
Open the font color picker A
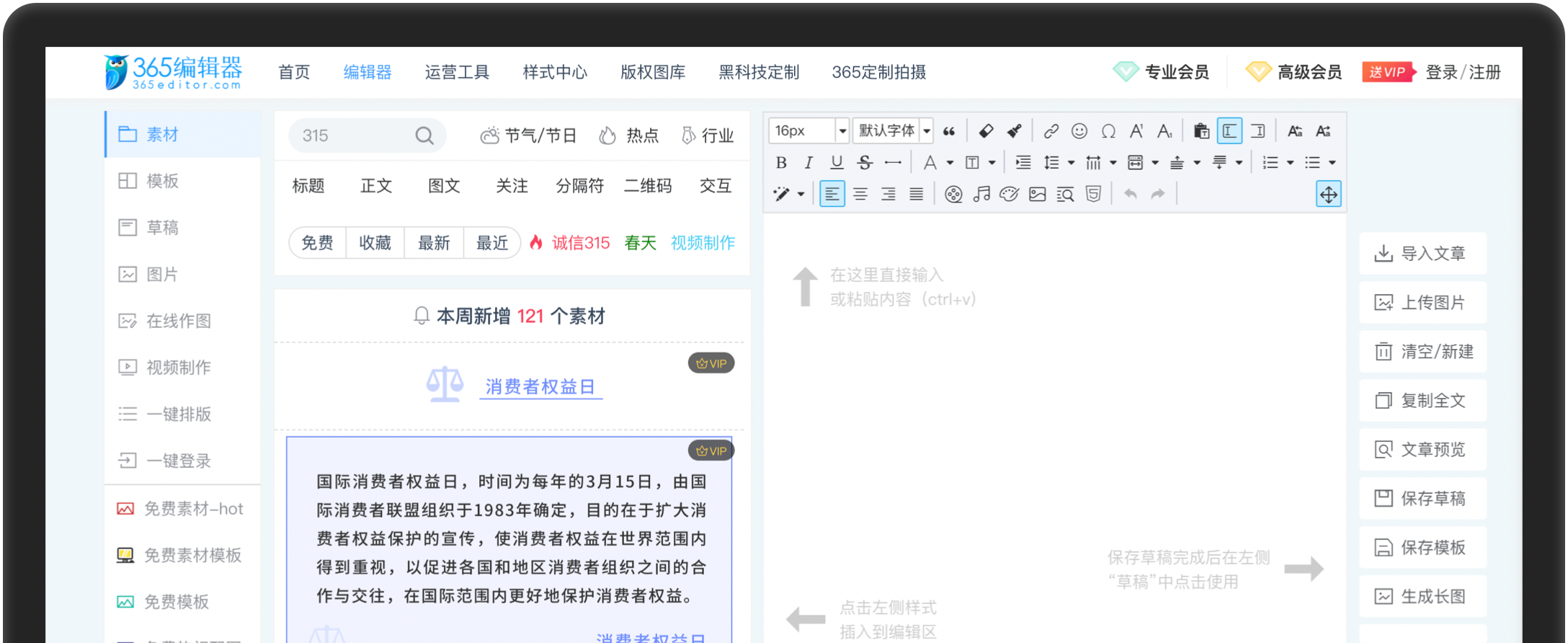click(930, 163)
